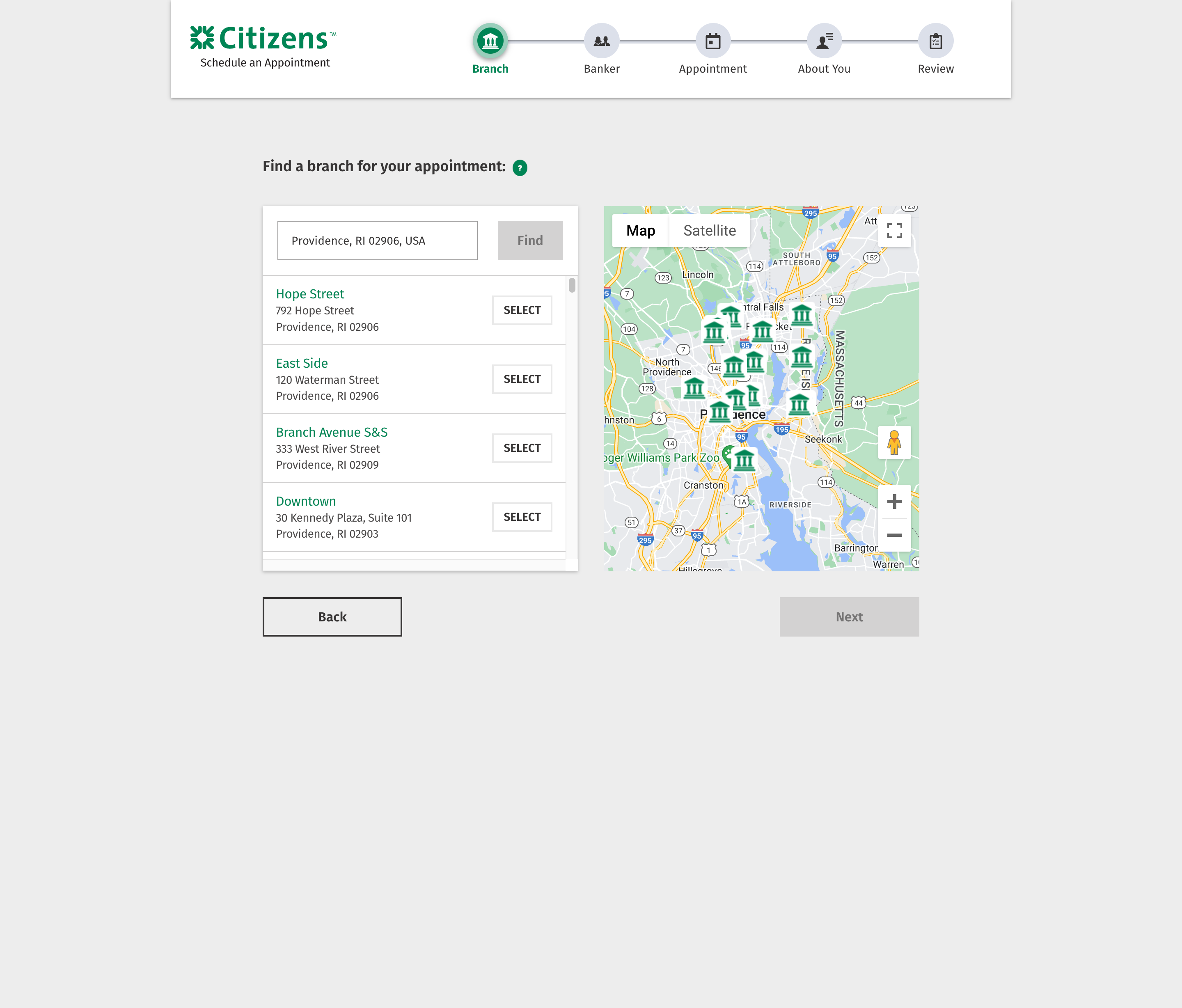This screenshot has width=1182, height=1008.
Task: Select the Branch Avenue S&S branch
Action: 521,448
